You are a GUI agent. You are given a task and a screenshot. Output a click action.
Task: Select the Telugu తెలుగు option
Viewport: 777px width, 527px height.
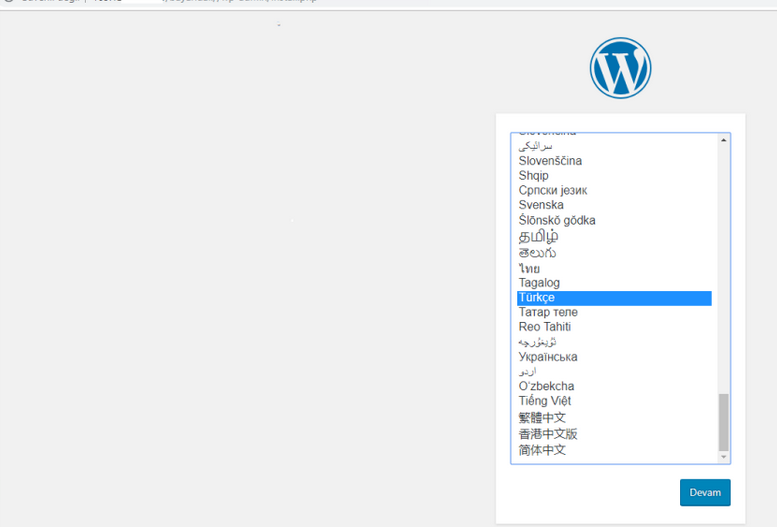click(614, 253)
